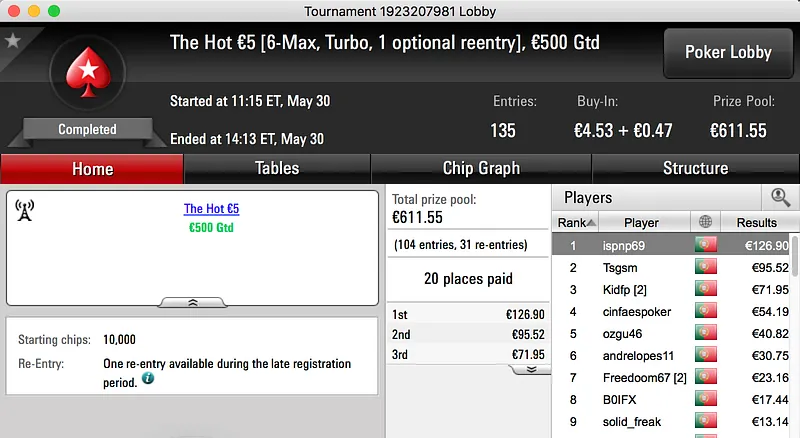Viewport: 800px width, 438px height.
Task: Switch to the Tables tab
Action: point(277,168)
